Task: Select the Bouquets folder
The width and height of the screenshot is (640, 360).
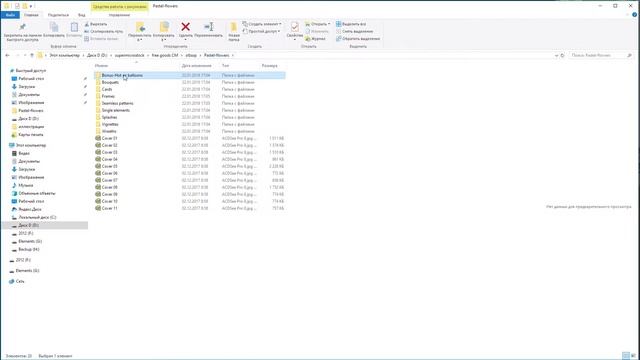Action: (x=110, y=82)
